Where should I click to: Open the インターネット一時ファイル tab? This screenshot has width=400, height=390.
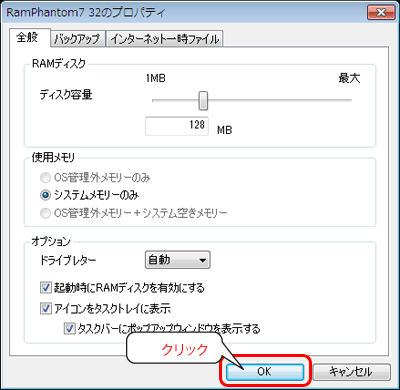pyautogui.click(x=165, y=39)
